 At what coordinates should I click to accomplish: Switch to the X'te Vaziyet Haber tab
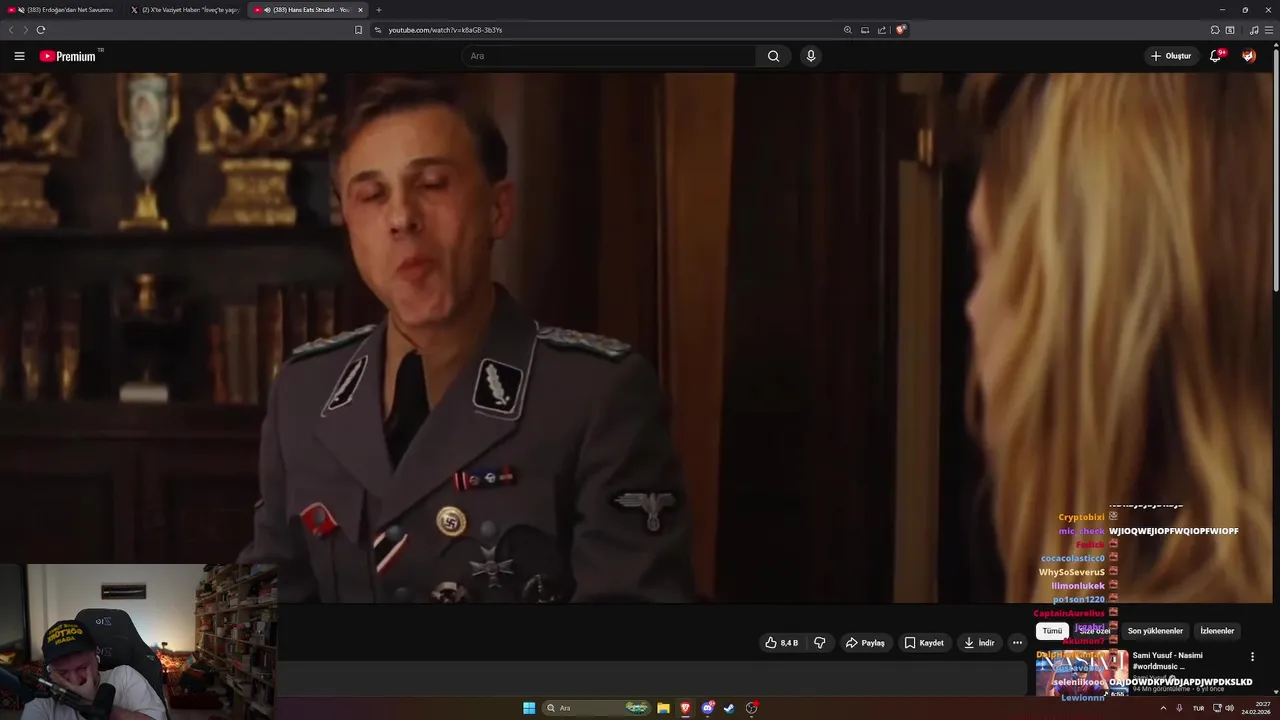[184, 10]
